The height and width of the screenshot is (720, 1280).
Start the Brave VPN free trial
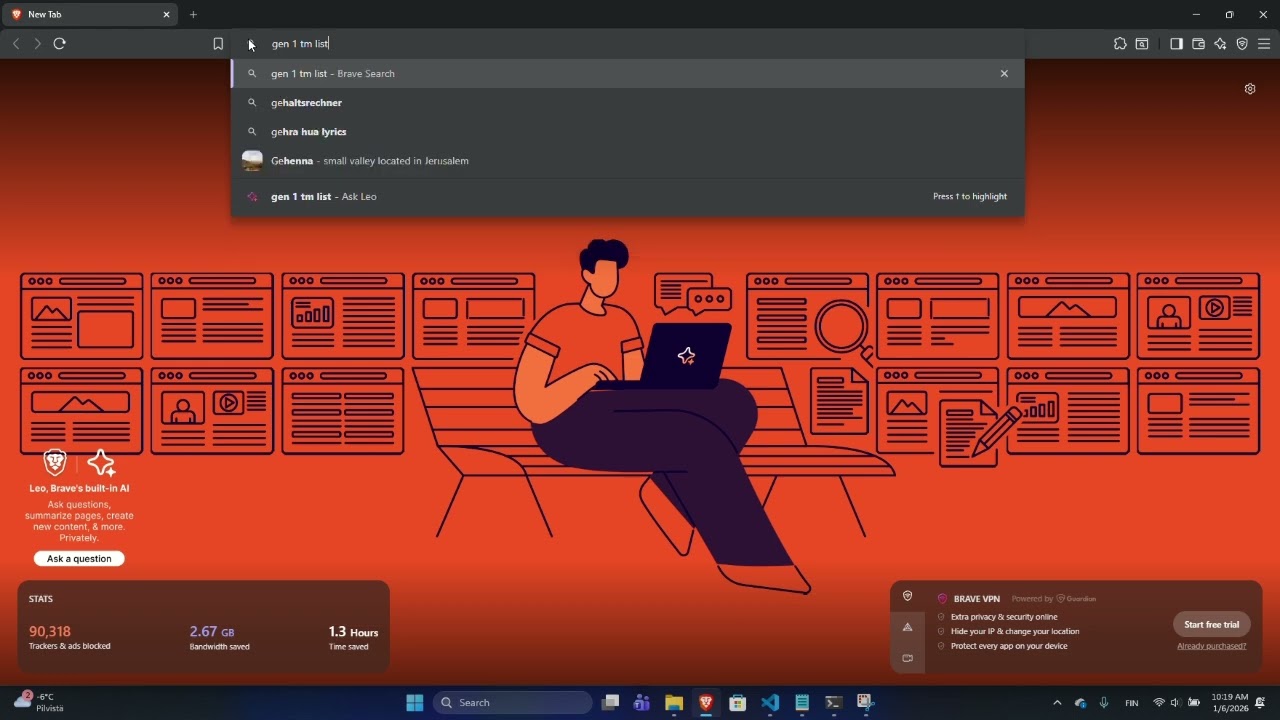1211,625
